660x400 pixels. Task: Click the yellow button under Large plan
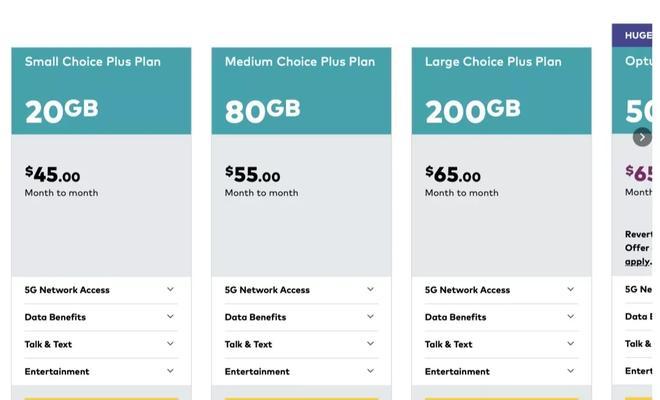tap(501, 398)
